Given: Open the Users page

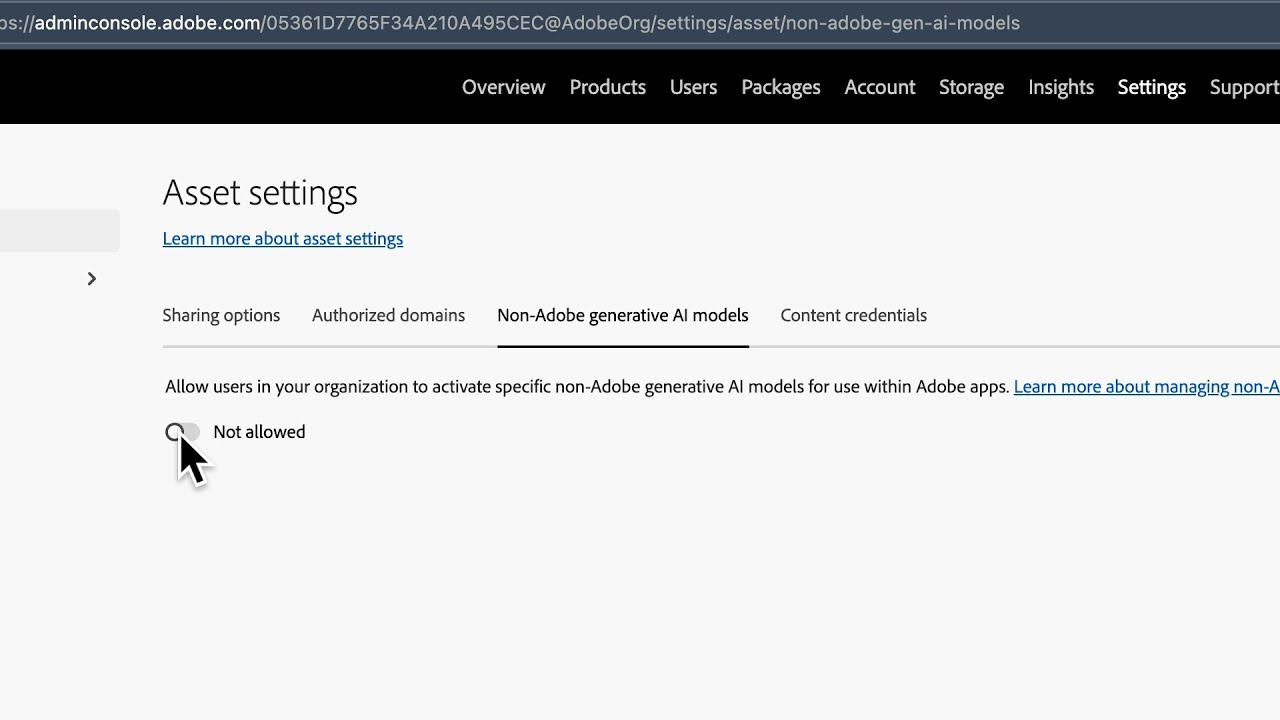Looking at the screenshot, I should [x=693, y=88].
